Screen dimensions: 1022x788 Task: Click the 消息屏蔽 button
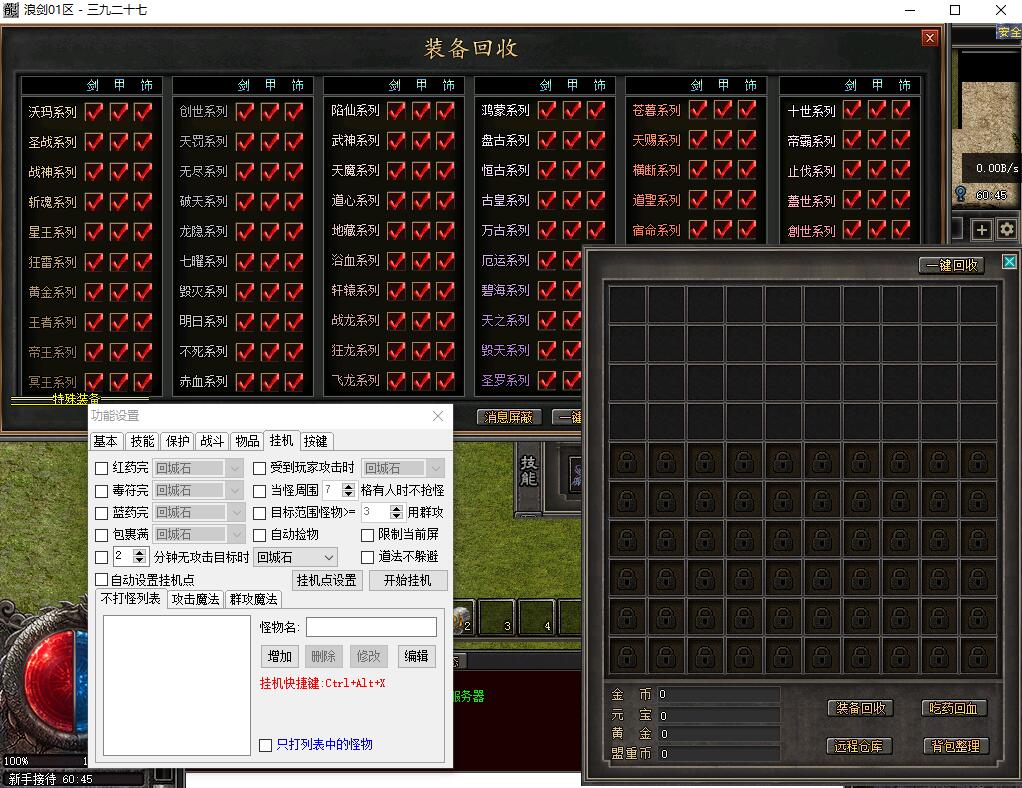(x=509, y=417)
